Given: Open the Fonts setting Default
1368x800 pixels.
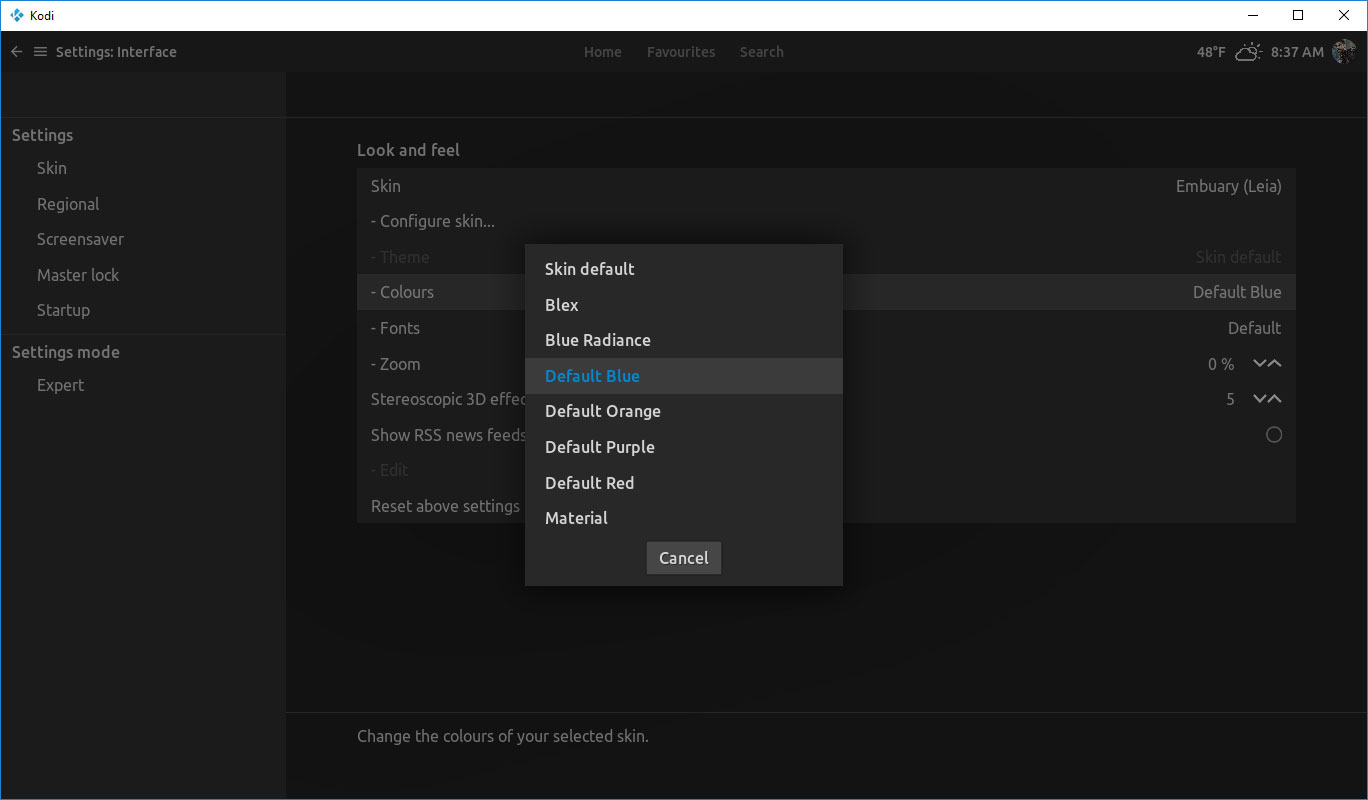Looking at the screenshot, I should (x=826, y=328).
